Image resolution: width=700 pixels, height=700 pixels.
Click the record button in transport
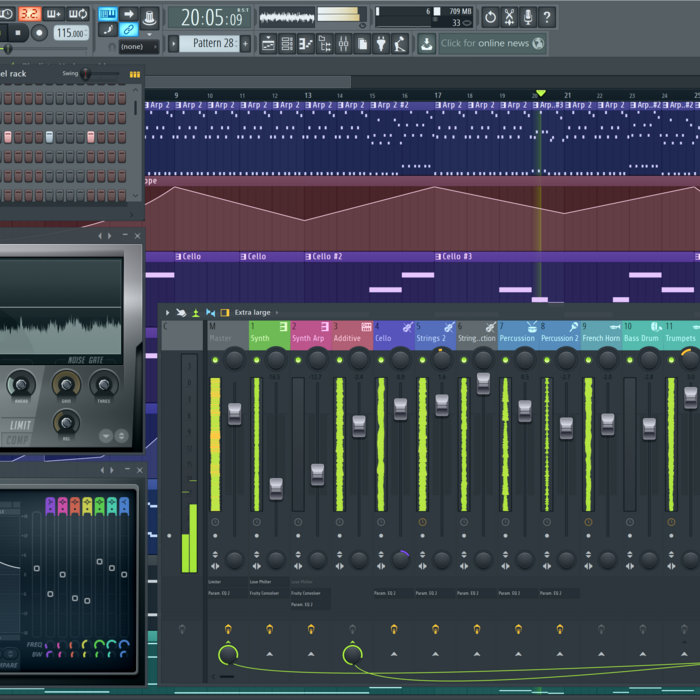(40, 33)
